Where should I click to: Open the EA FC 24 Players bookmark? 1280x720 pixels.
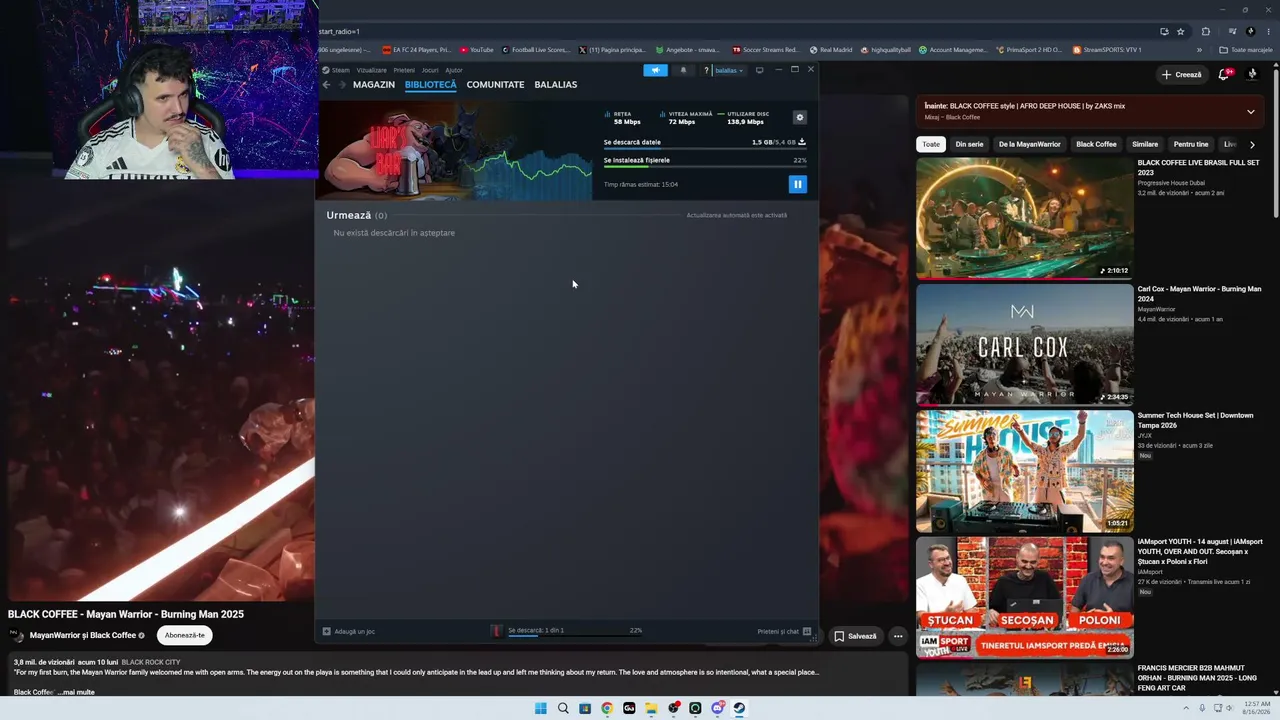(417, 50)
